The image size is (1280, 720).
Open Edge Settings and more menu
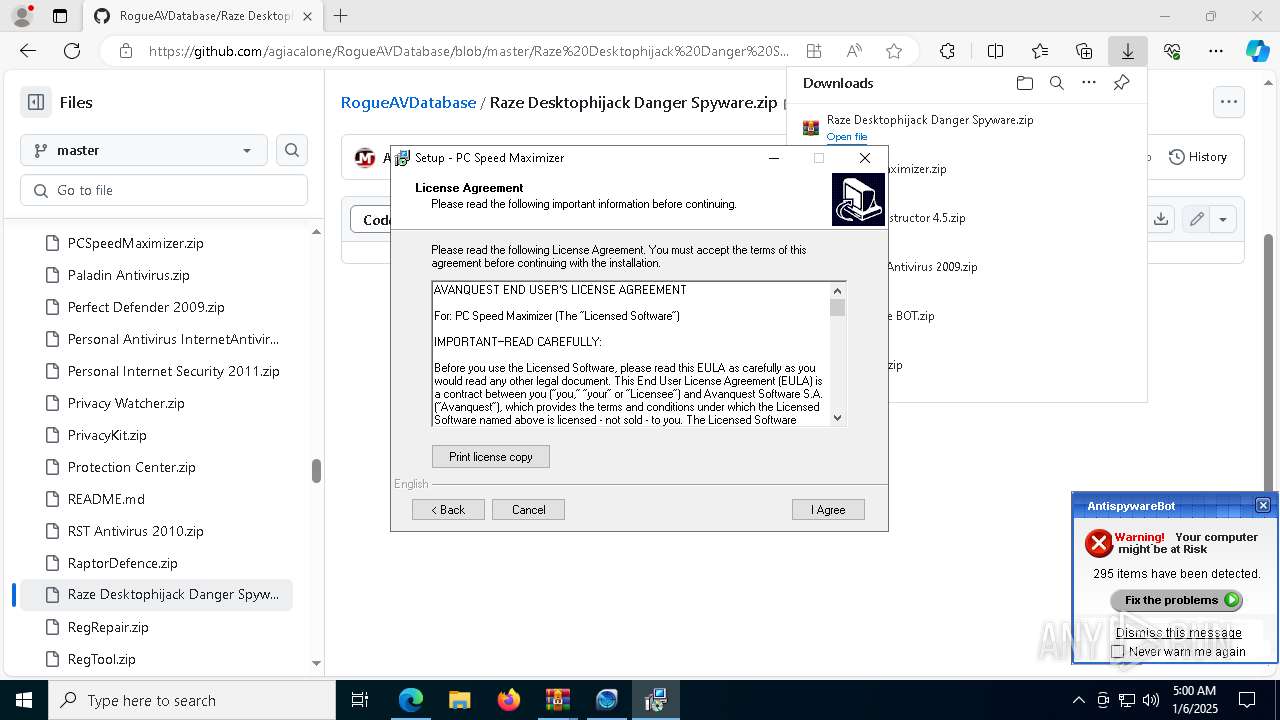click(1216, 51)
